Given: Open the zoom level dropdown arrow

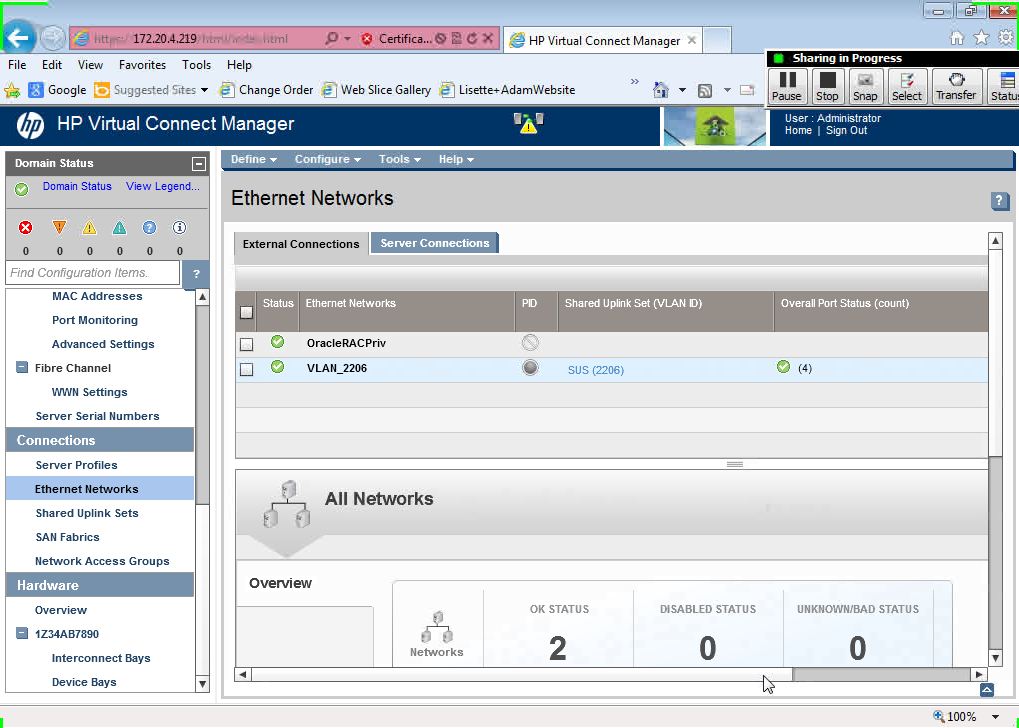Looking at the screenshot, I should (995, 717).
